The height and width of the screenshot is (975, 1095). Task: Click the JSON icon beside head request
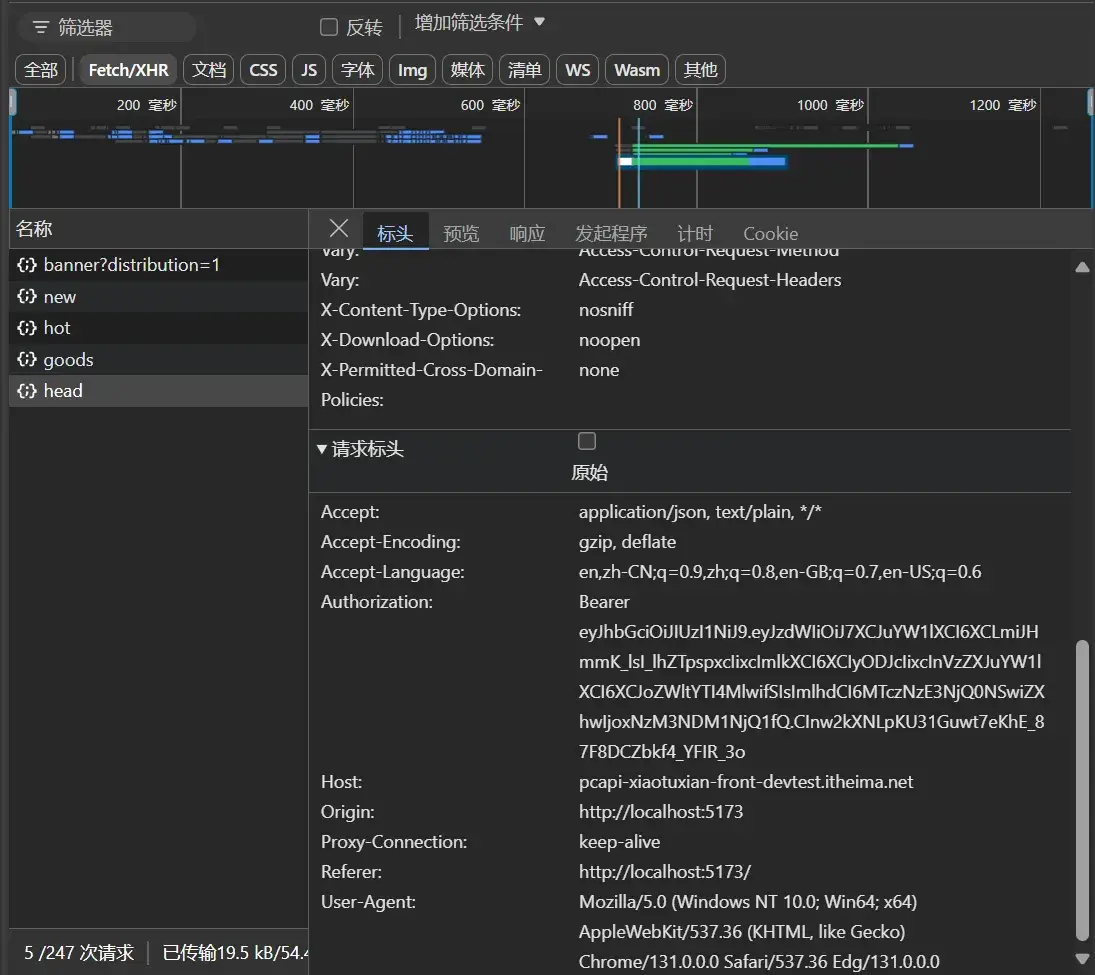[x=27, y=390]
